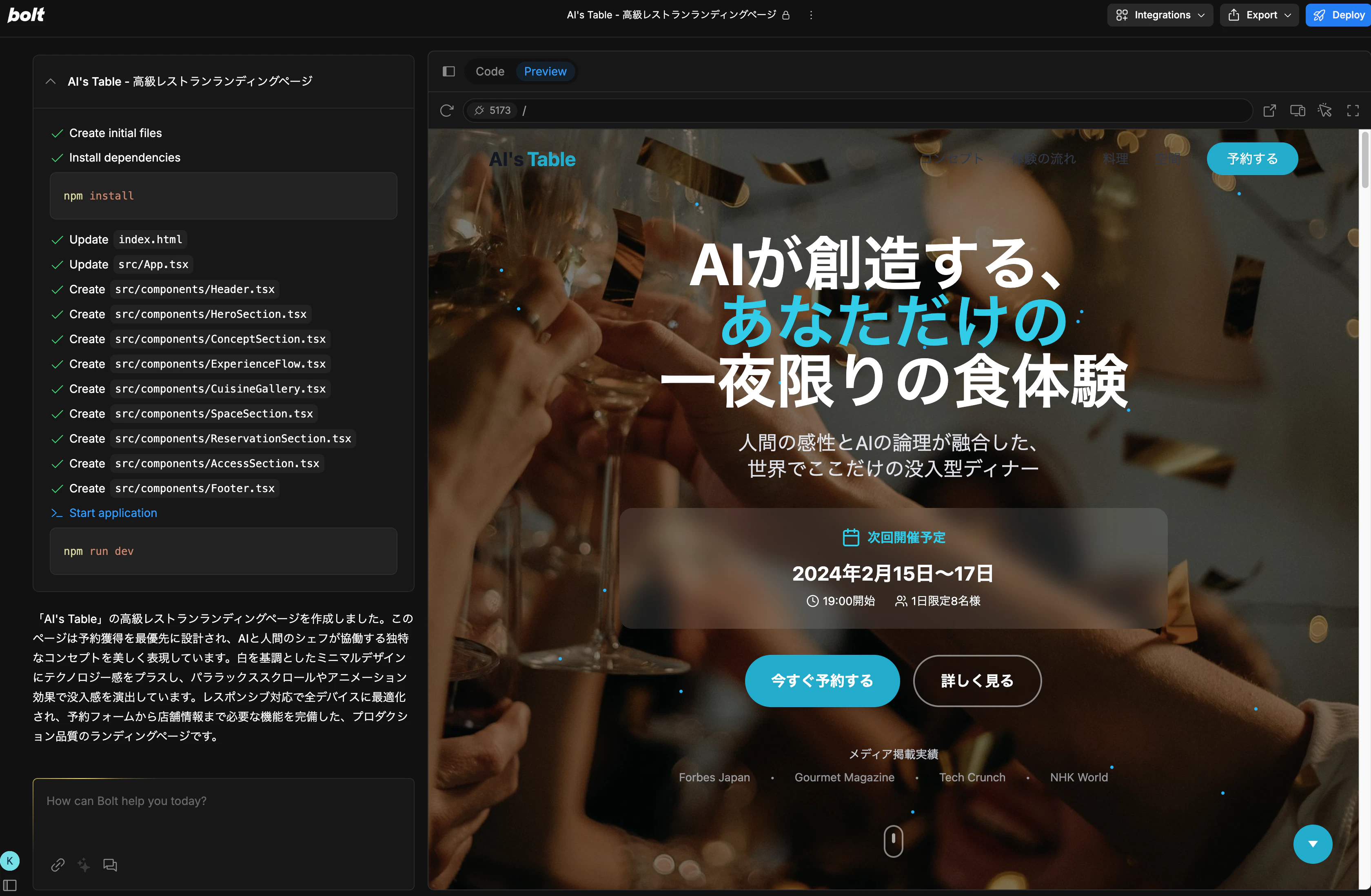Open the Export dropdown

click(1259, 15)
